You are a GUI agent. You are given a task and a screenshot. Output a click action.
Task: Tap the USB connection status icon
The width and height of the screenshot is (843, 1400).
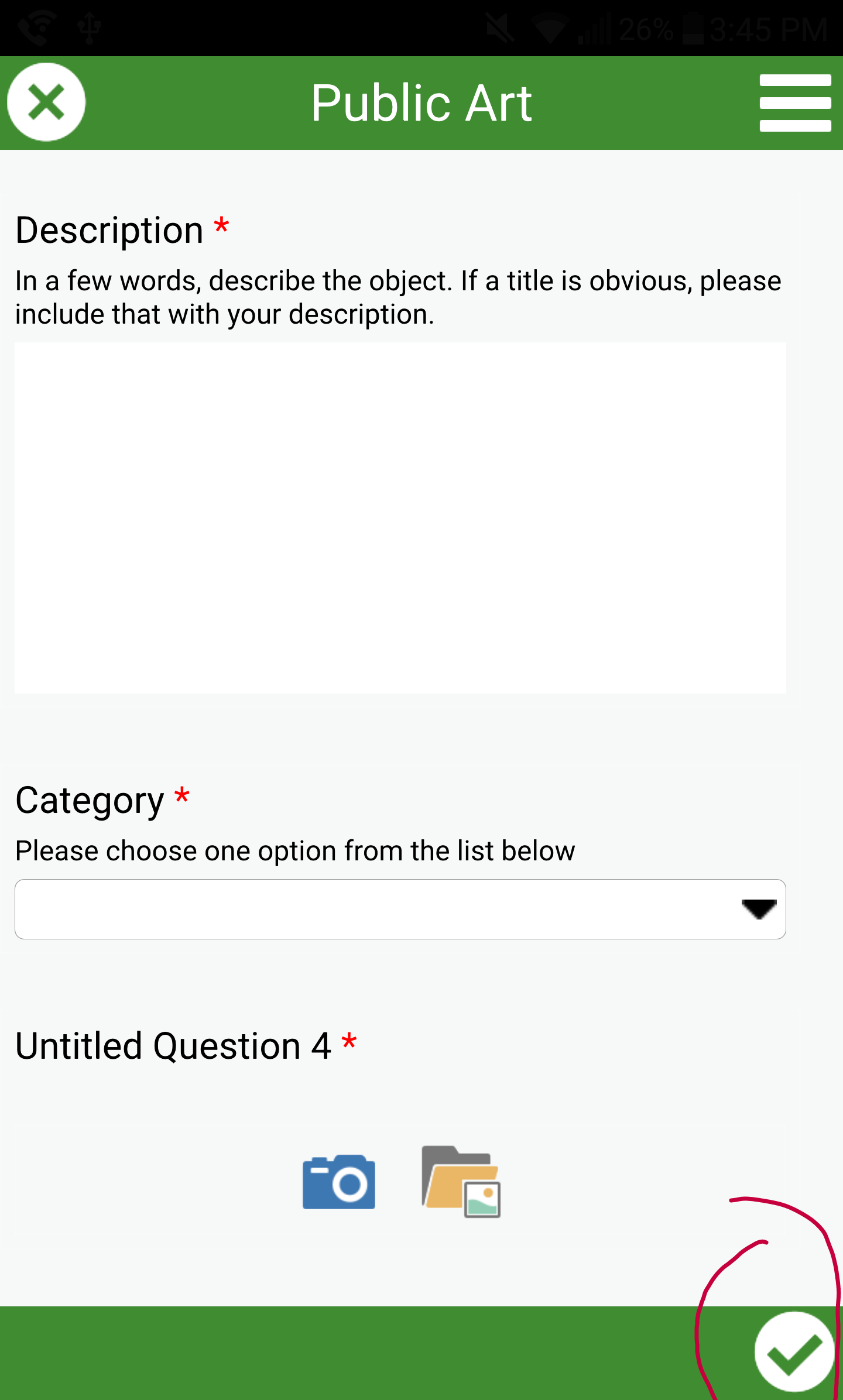(90, 28)
